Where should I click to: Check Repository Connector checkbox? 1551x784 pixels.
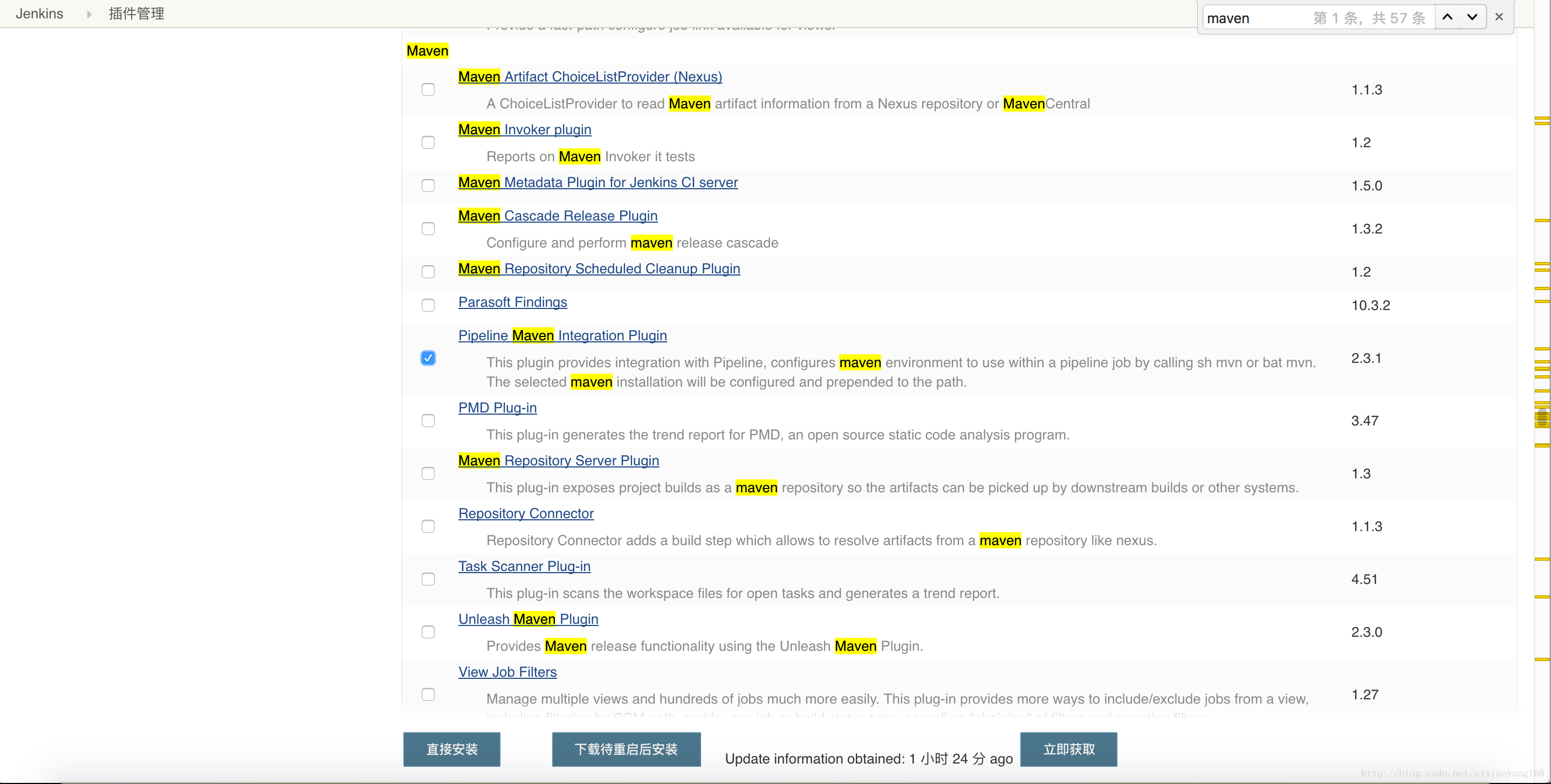coord(428,526)
